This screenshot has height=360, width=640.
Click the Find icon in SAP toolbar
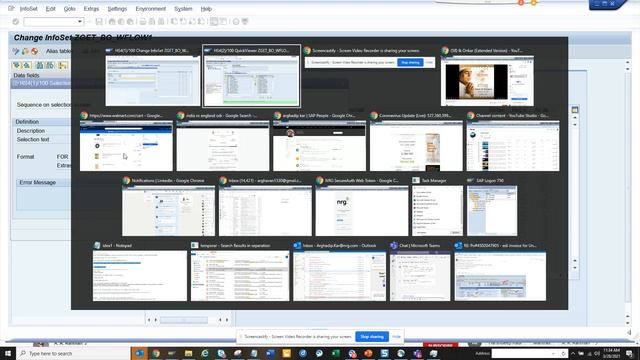152,22
